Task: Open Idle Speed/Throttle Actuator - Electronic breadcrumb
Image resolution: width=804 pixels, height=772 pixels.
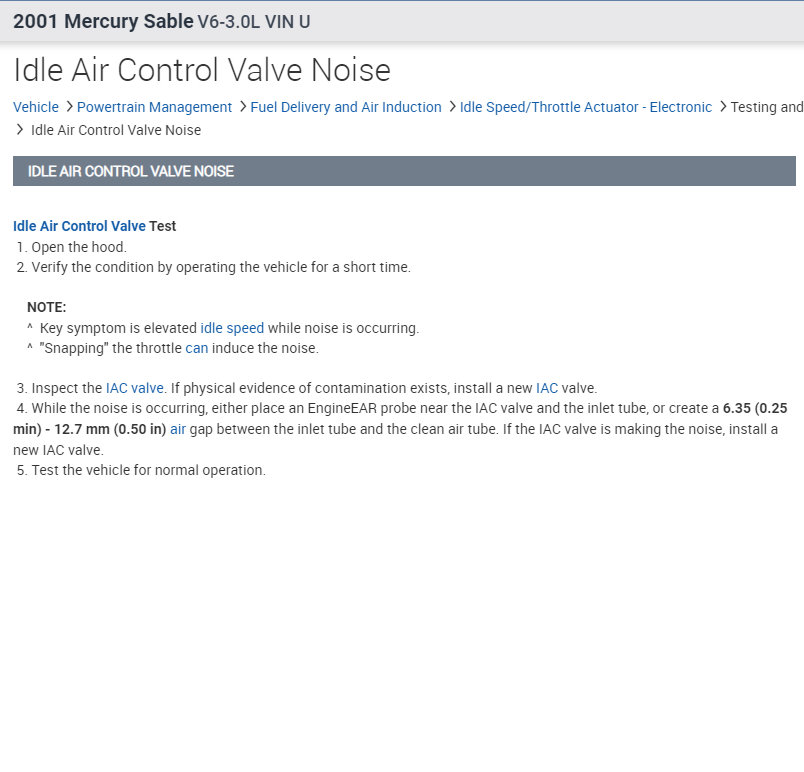Action: [585, 107]
